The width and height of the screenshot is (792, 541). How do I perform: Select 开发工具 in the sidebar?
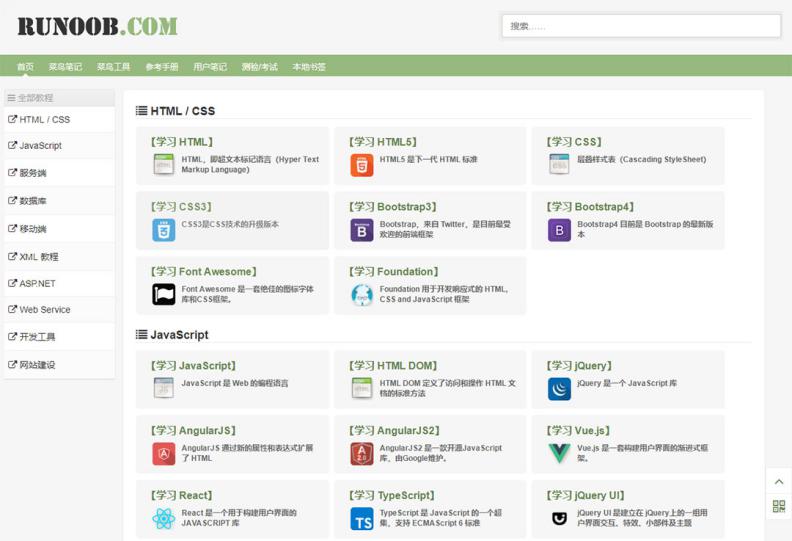pyautogui.click(x=59, y=337)
